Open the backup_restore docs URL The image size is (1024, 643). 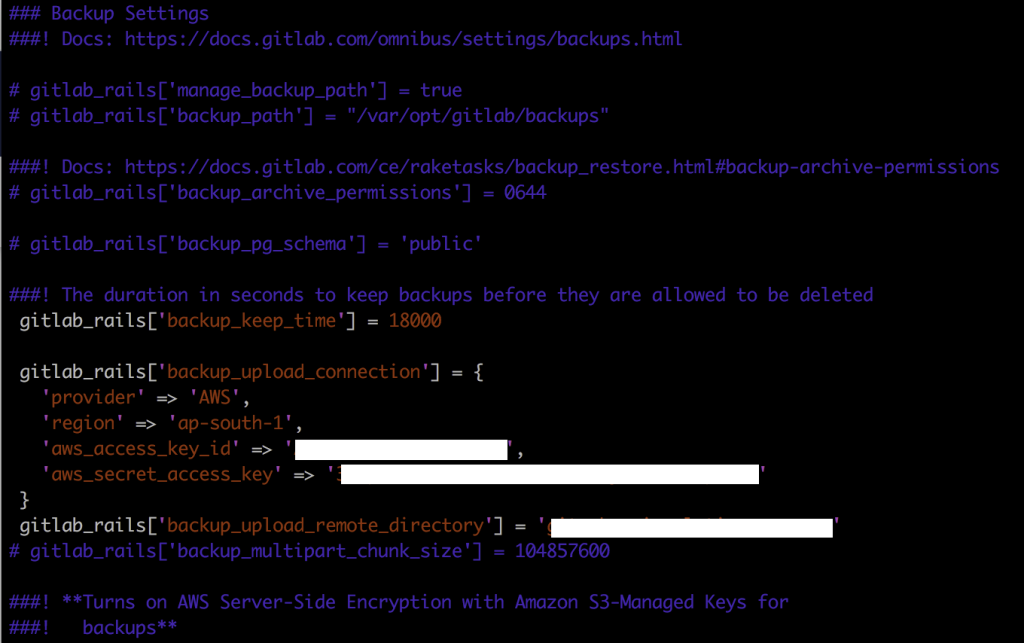pyautogui.click(x=561, y=166)
